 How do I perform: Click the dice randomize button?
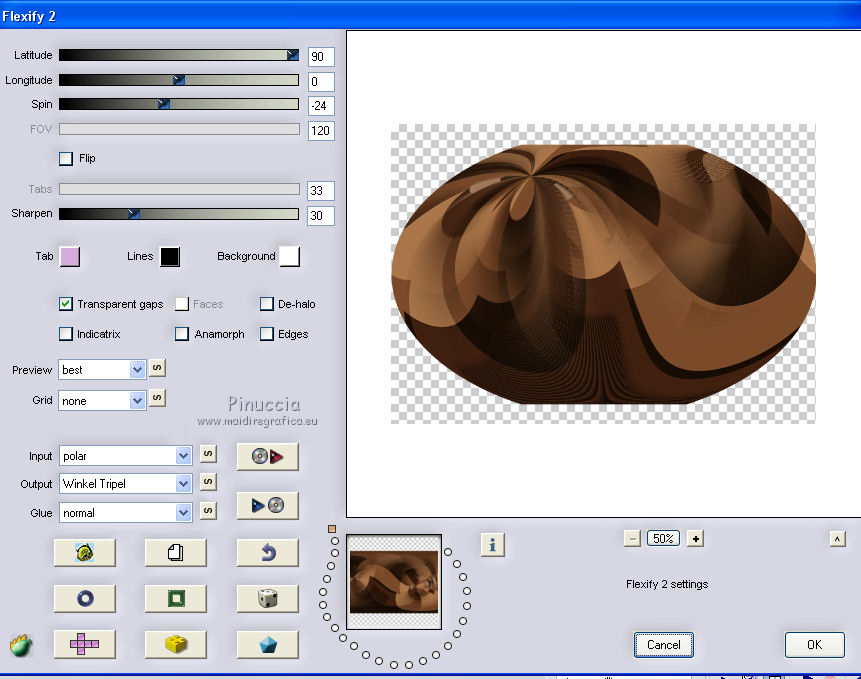[x=267, y=598]
